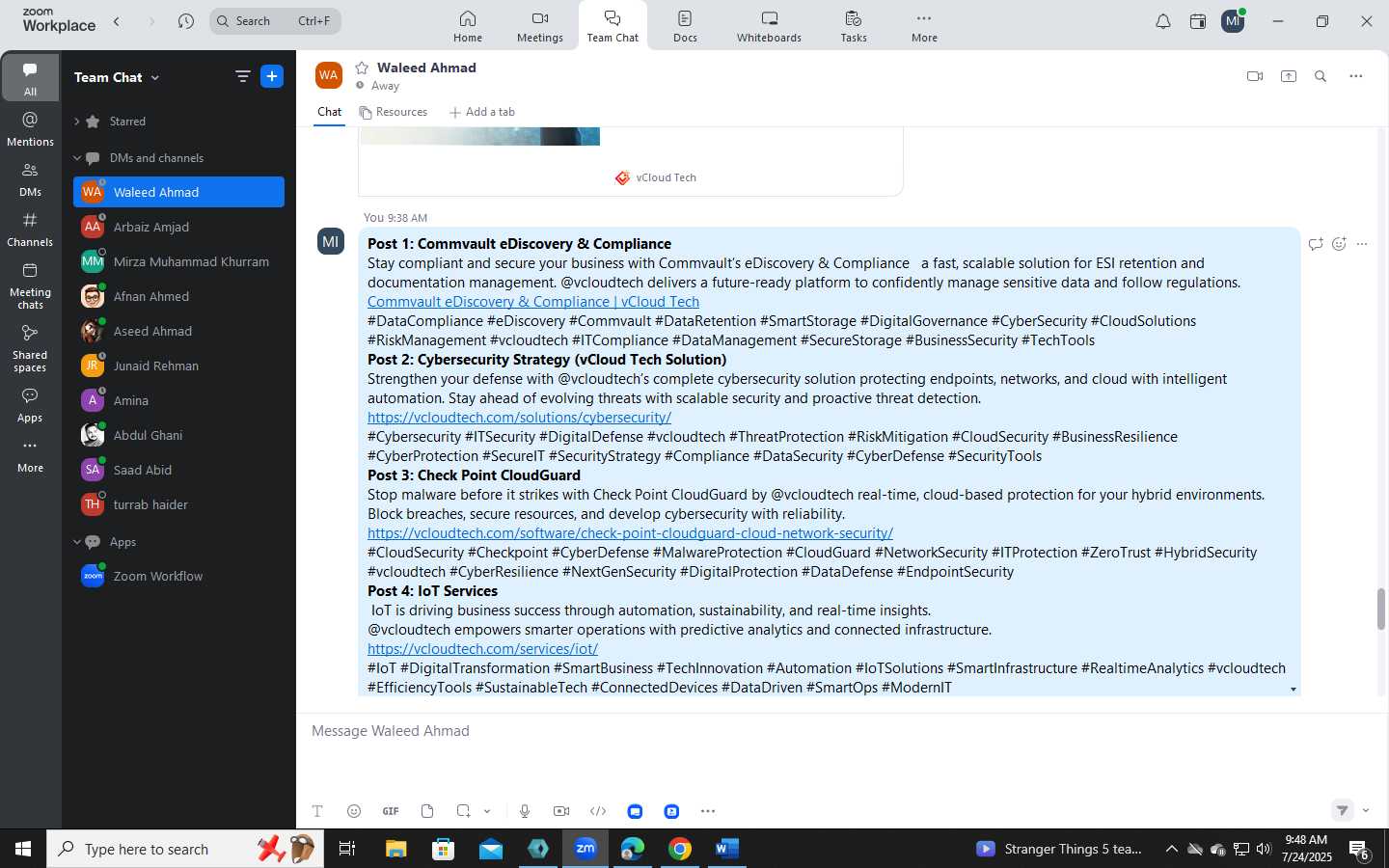Open Google Chrome from the taskbar
This screenshot has width=1389, height=868.
680,849
